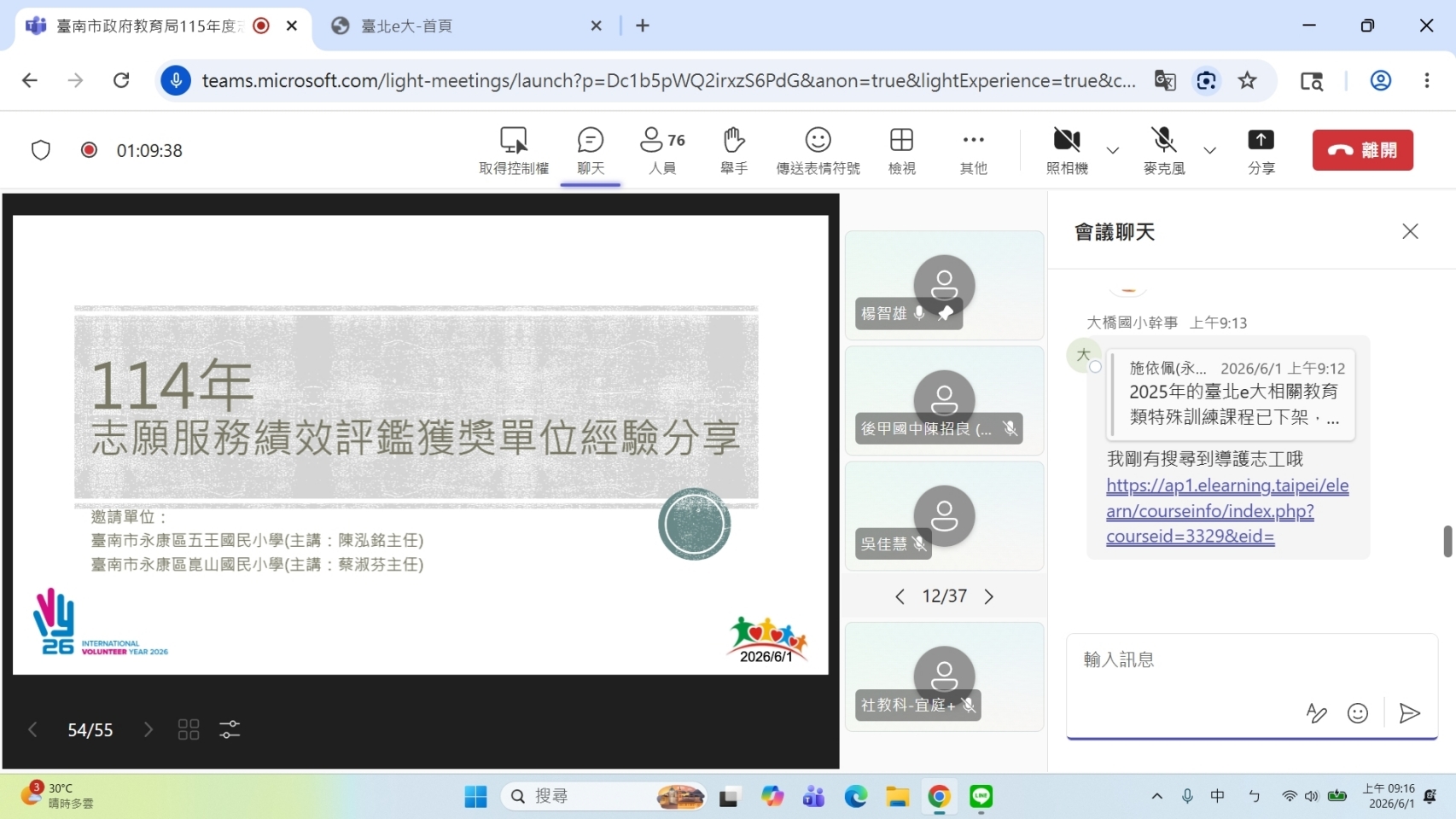The width and height of the screenshot is (1456, 819).
Task: Select 吳佳慧 participant tile
Action: click(x=944, y=515)
